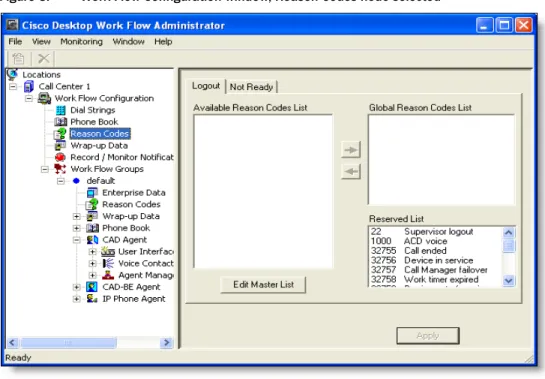Expand the User Interface node
Viewport: 545px width, 379px height.
[x=92, y=252]
